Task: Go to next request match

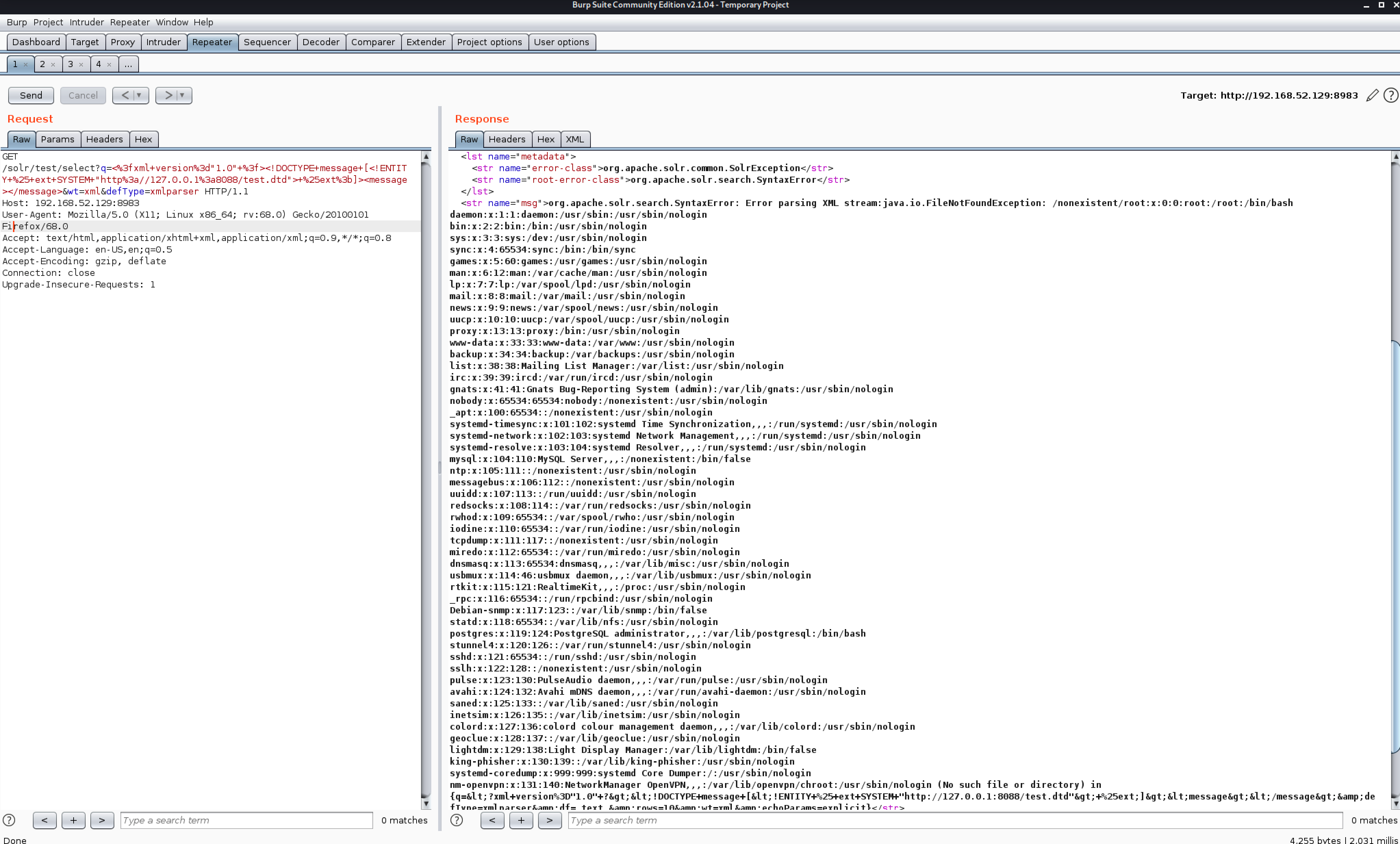Action: 102,820
